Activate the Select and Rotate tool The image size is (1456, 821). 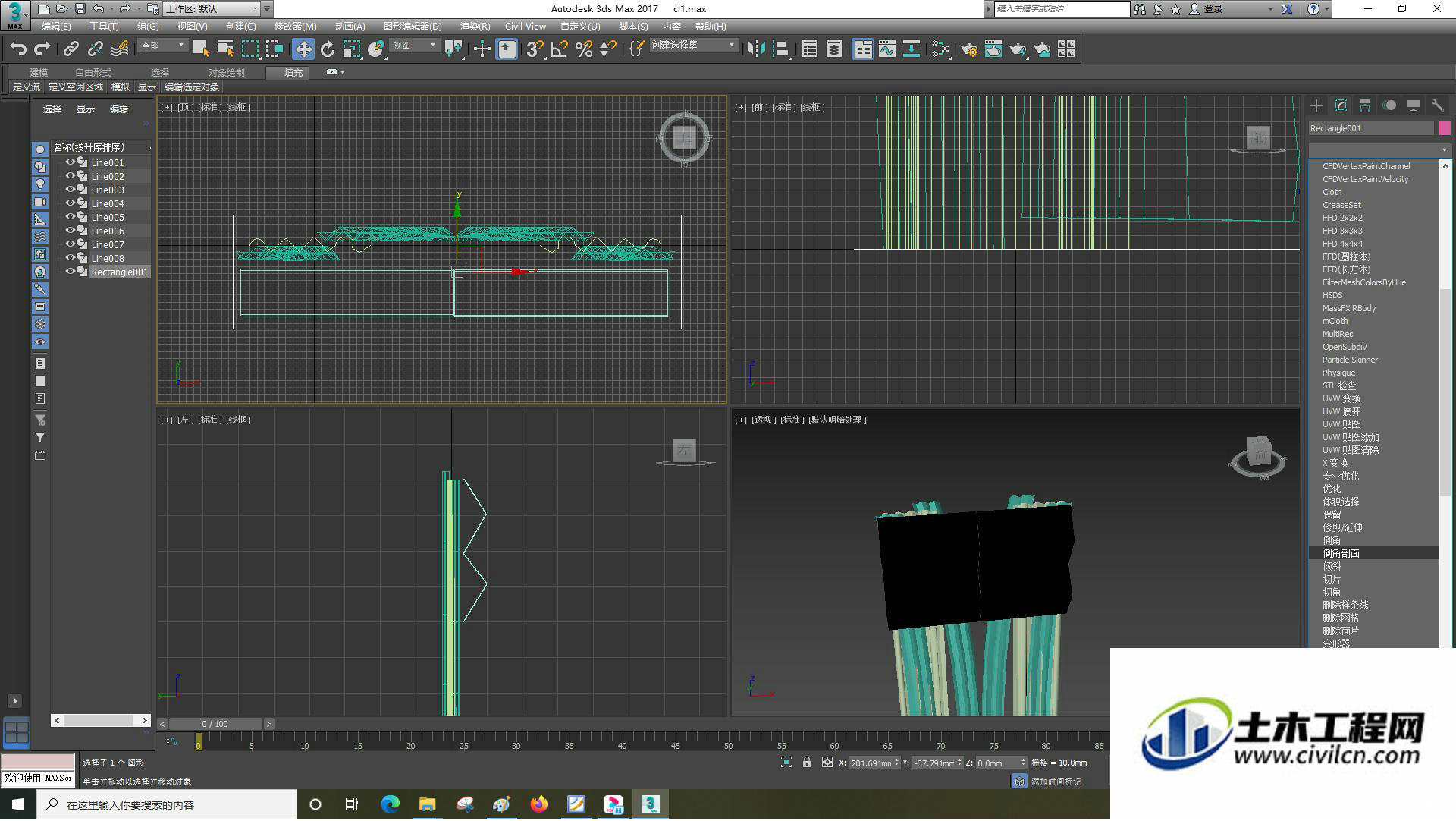tap(328, 49)
